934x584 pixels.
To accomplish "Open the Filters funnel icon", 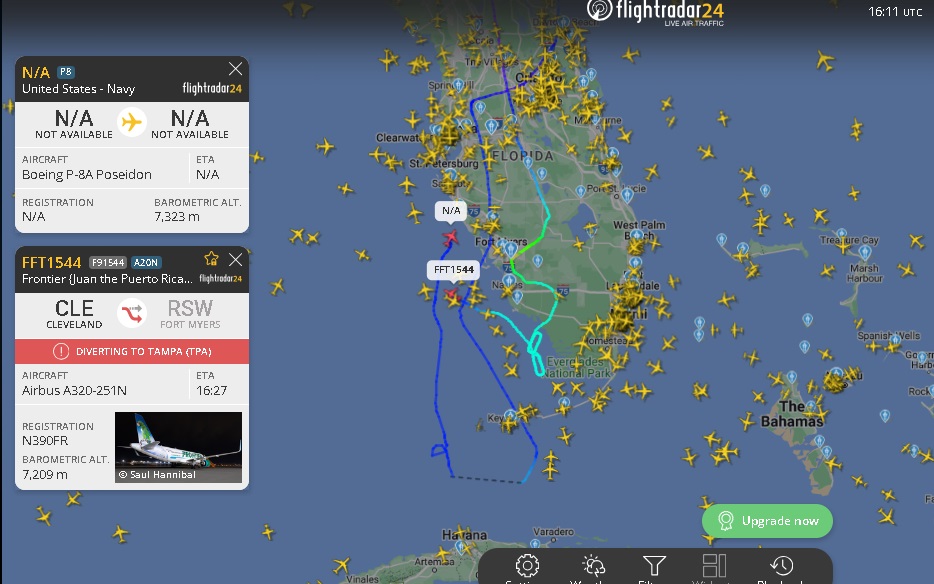I will 653,566.
